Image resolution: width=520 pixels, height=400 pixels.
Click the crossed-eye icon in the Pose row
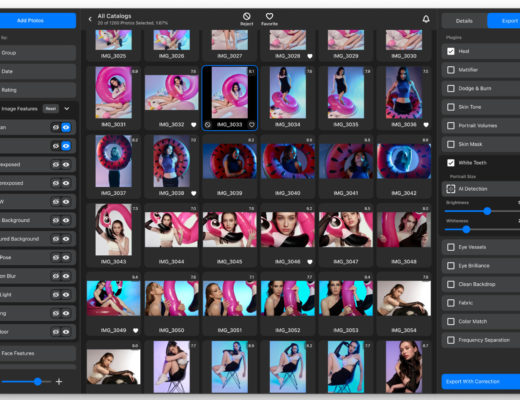click(56, 257)
